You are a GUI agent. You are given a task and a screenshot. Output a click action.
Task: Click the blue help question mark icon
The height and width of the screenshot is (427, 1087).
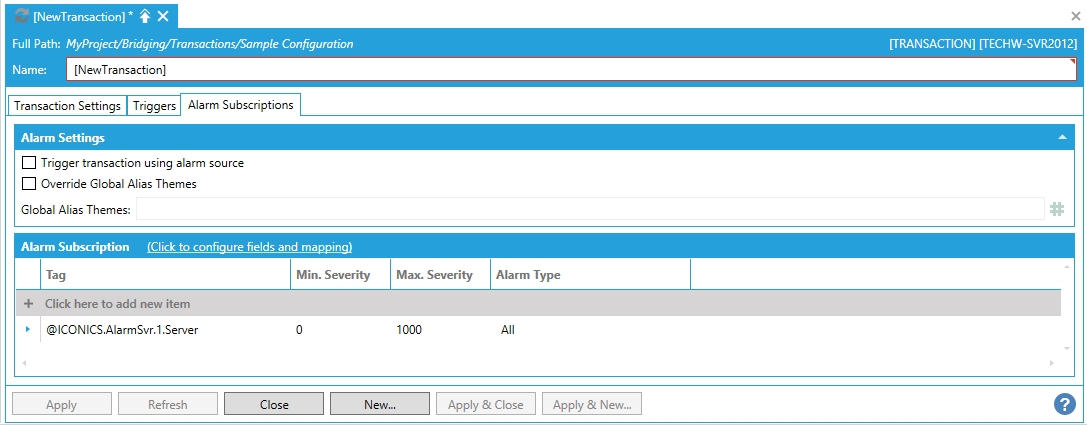point(1064,404)
